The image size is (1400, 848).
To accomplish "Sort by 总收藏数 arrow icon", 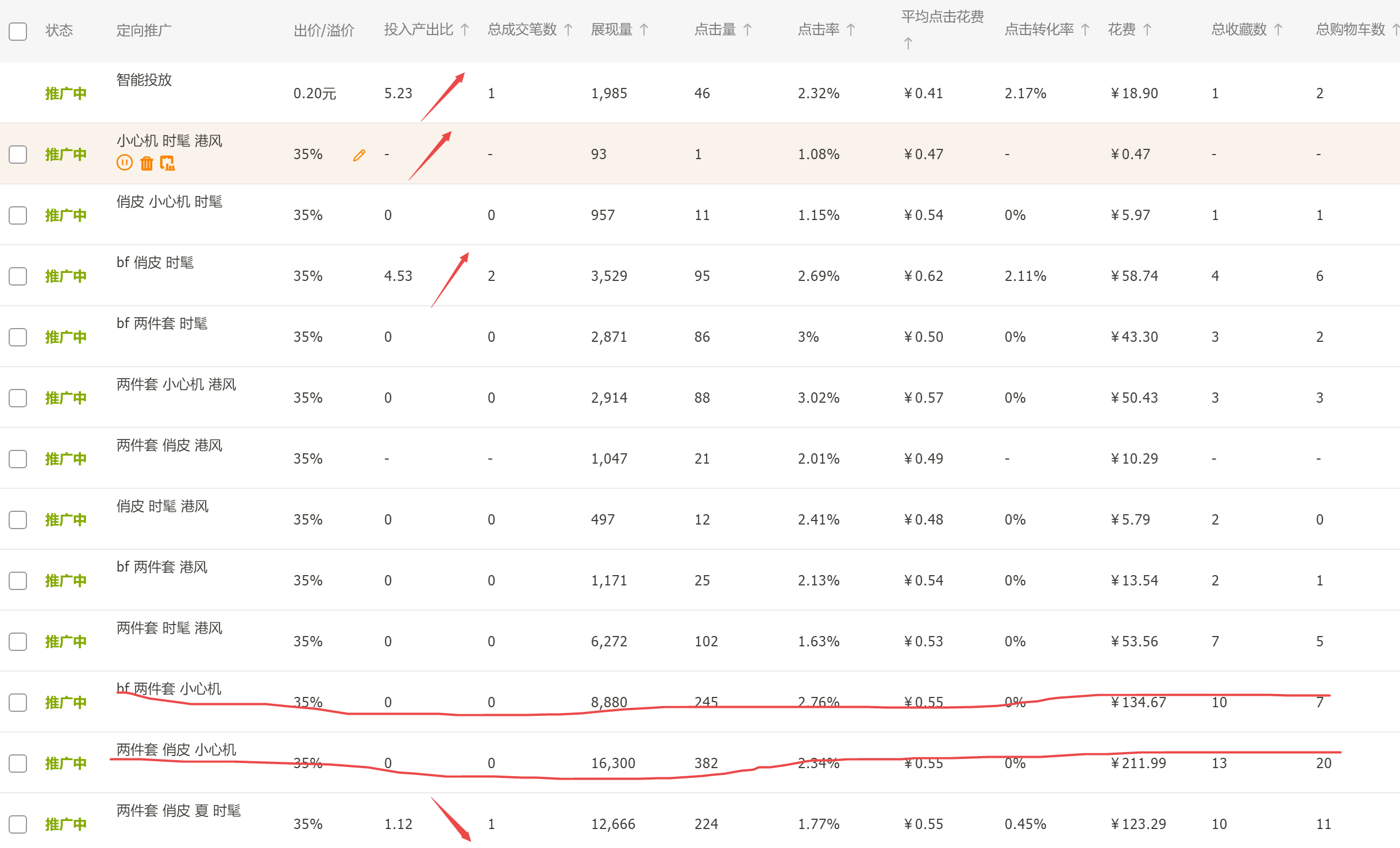I will pyautogui.click(x=1278, y=30).
